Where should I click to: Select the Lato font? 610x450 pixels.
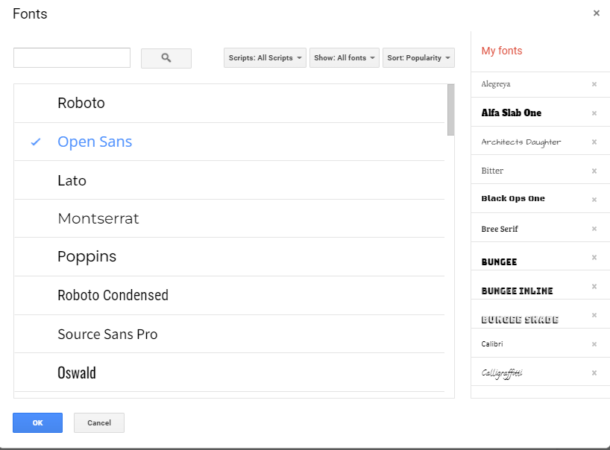229,180
